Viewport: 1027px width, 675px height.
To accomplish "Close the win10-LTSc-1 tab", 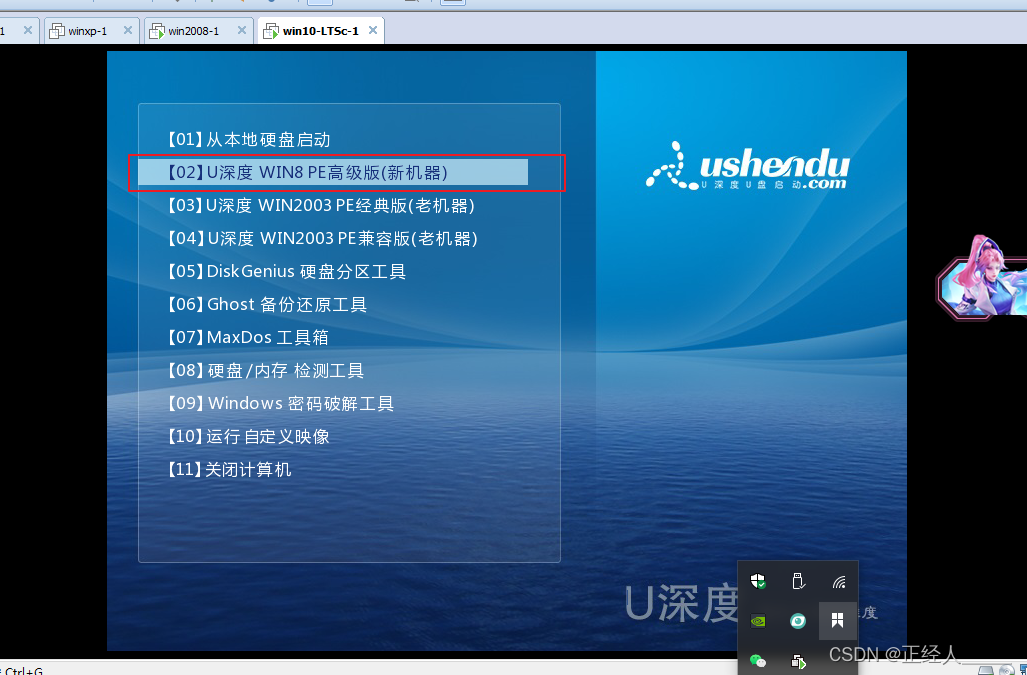I will pos(373,30).
